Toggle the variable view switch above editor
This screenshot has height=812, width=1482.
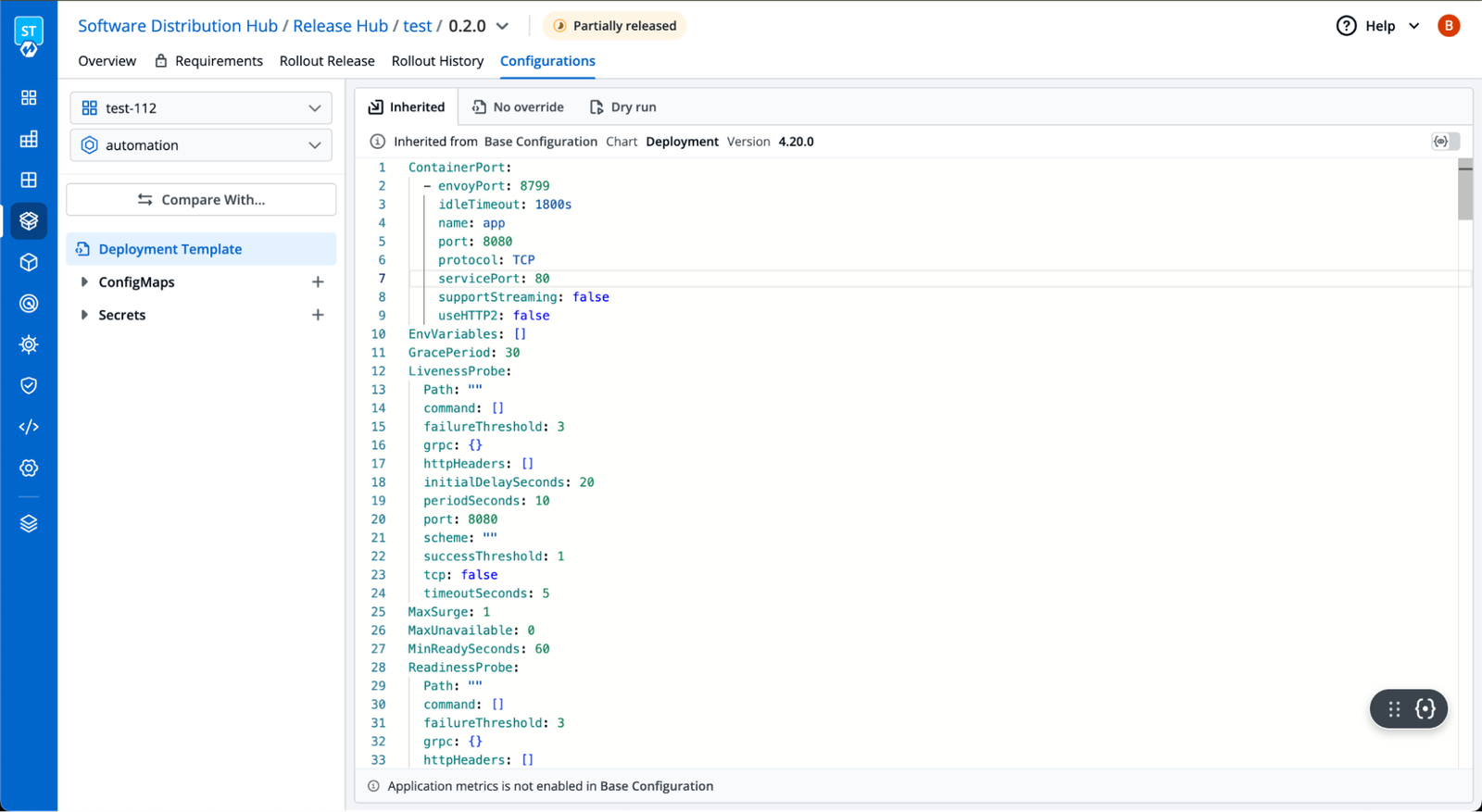pyautogui.click(x=1445, y=142)
